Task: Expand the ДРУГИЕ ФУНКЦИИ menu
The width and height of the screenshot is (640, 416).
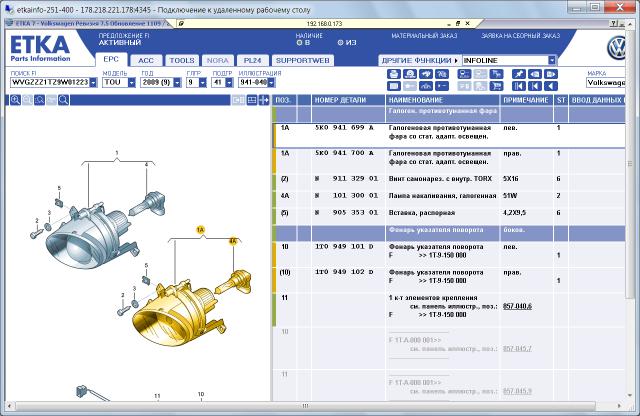Action: click(420, 60)
